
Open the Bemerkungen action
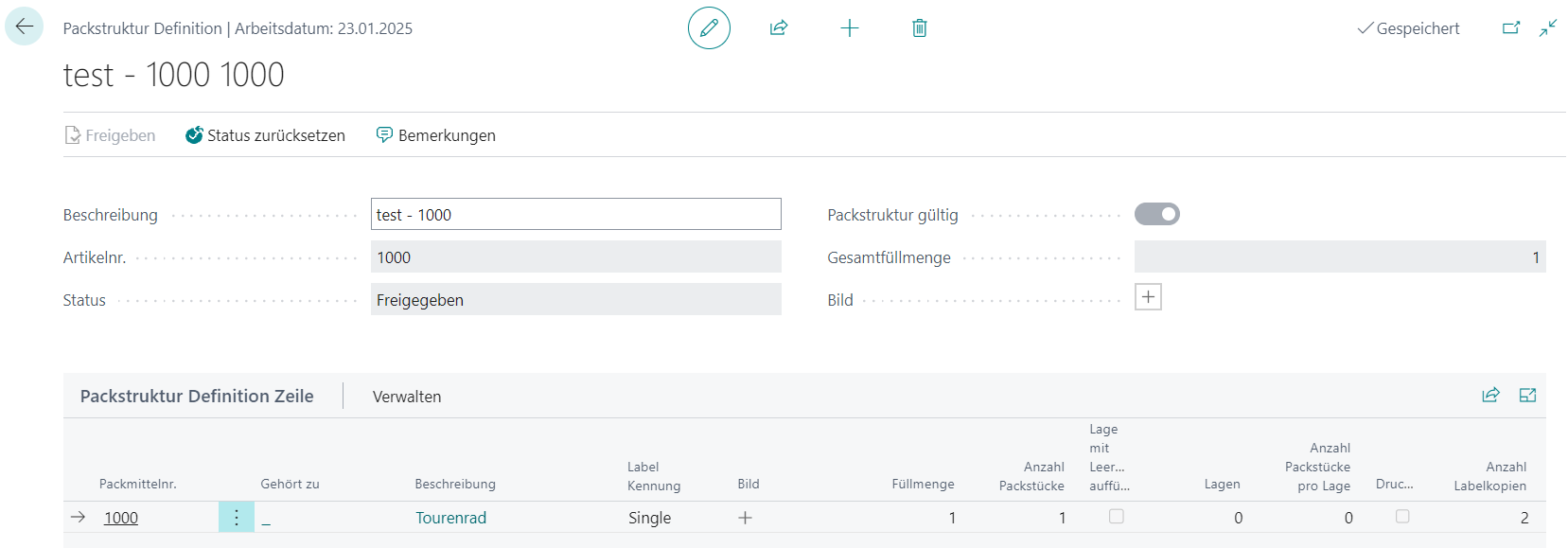[436, 135]
